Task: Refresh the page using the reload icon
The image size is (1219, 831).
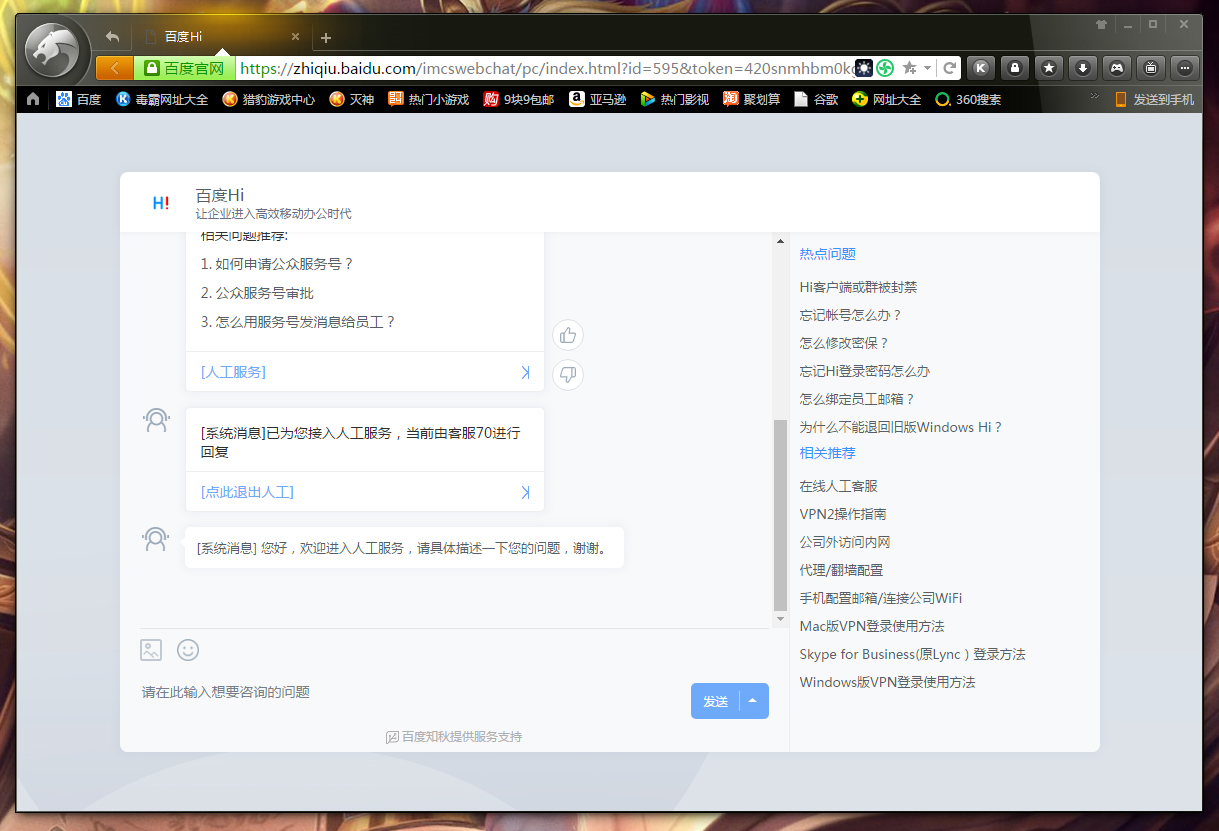Action: tap(948, 67)
